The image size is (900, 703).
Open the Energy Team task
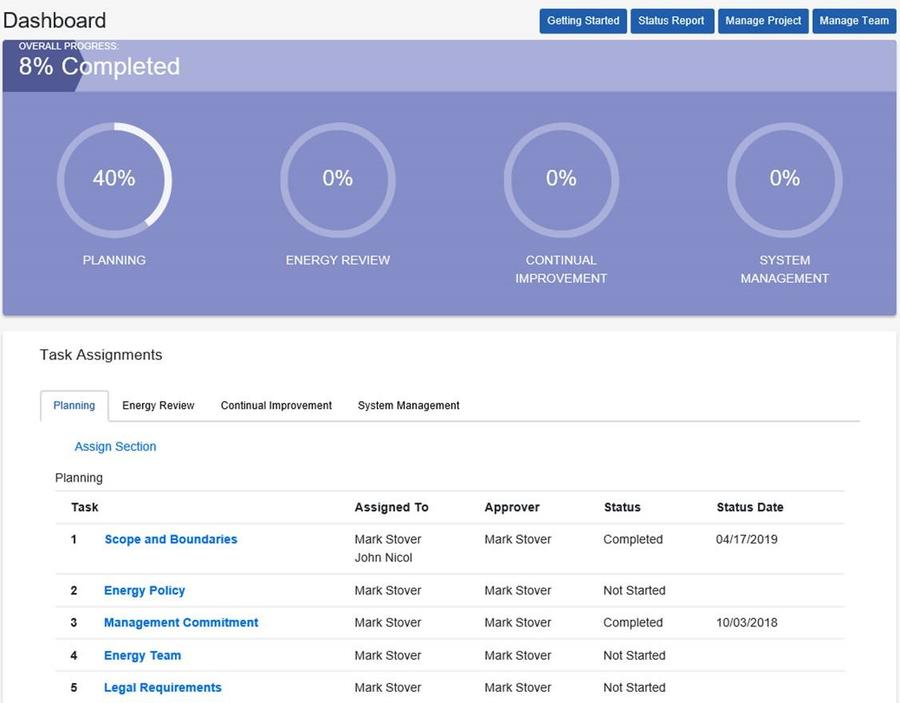tap(142, 655)
